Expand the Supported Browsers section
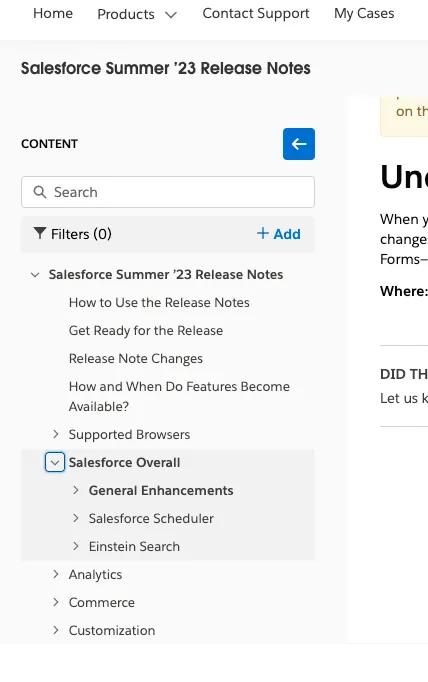The image size is (428, 682). (56, 434)
